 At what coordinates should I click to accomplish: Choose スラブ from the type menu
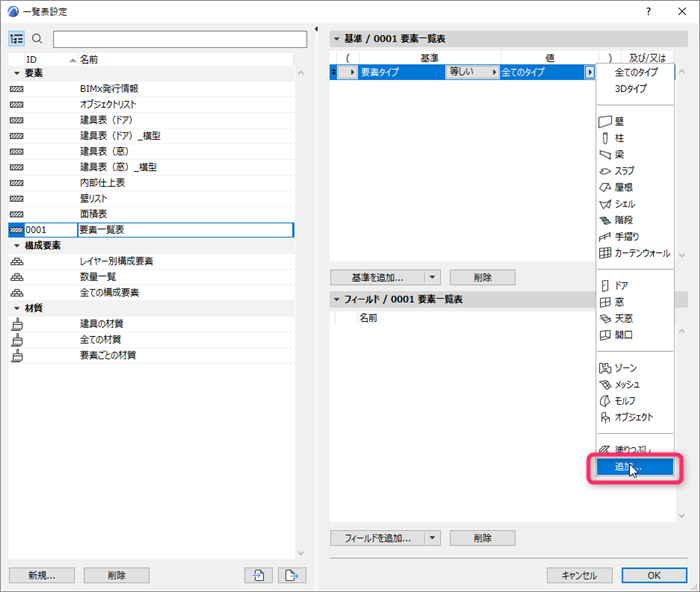coord(635,171)
